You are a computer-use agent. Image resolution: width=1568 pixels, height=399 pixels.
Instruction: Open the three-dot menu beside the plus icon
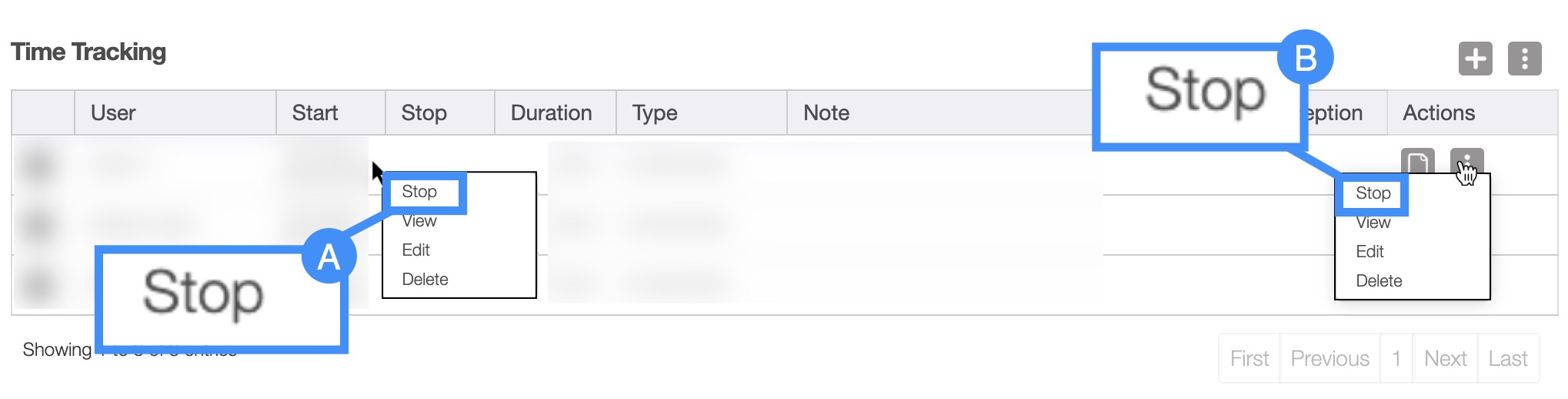1524,59
